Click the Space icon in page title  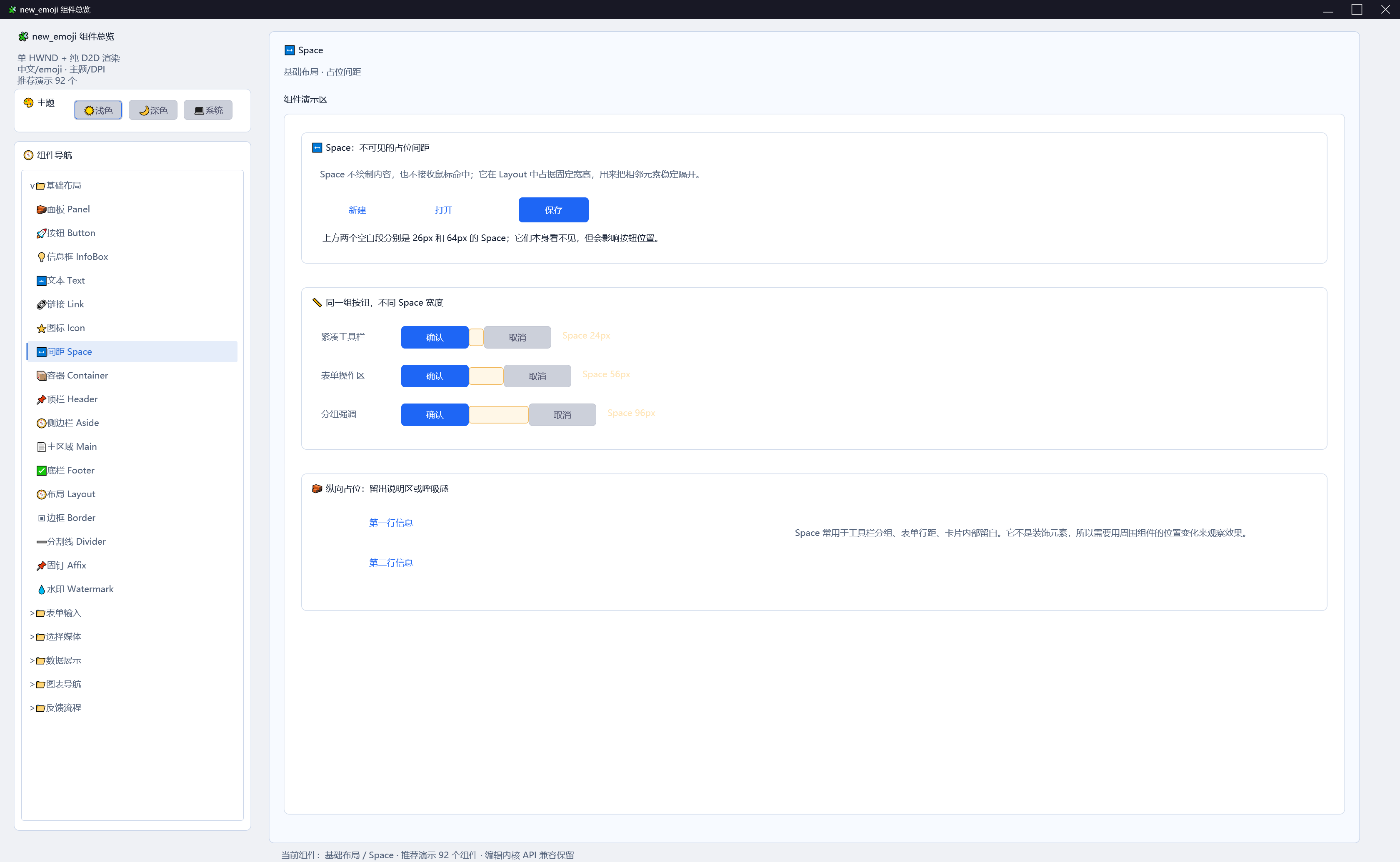click(290, 50)
